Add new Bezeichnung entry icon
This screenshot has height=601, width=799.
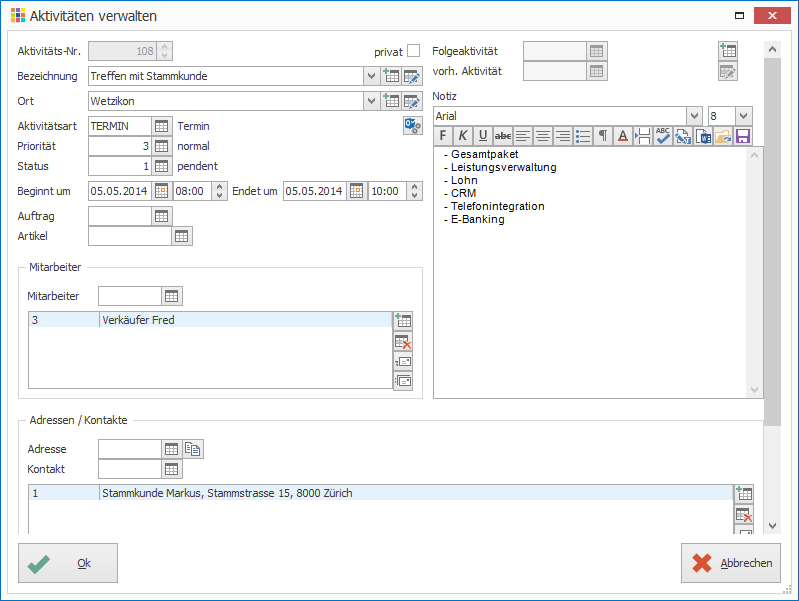391,76
